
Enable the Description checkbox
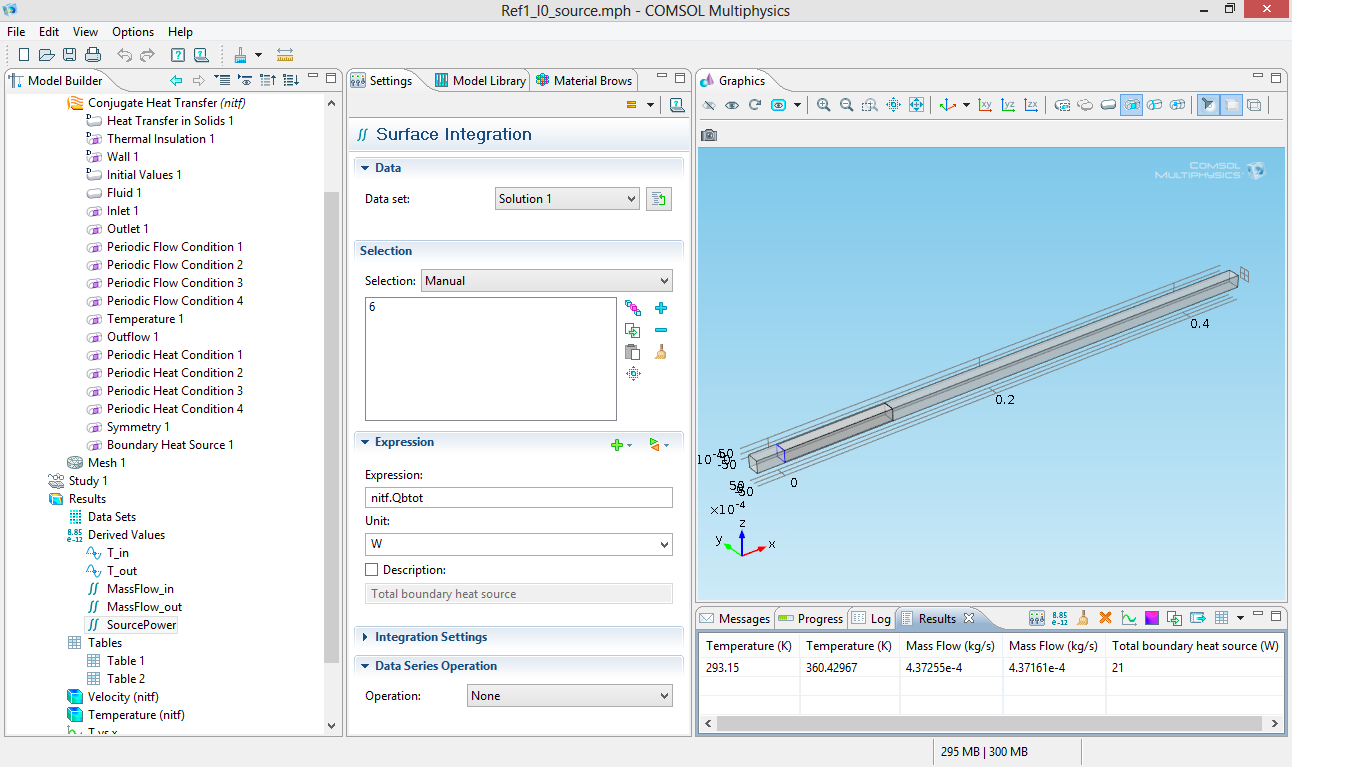pyautogui.click(x=372, y=570)
